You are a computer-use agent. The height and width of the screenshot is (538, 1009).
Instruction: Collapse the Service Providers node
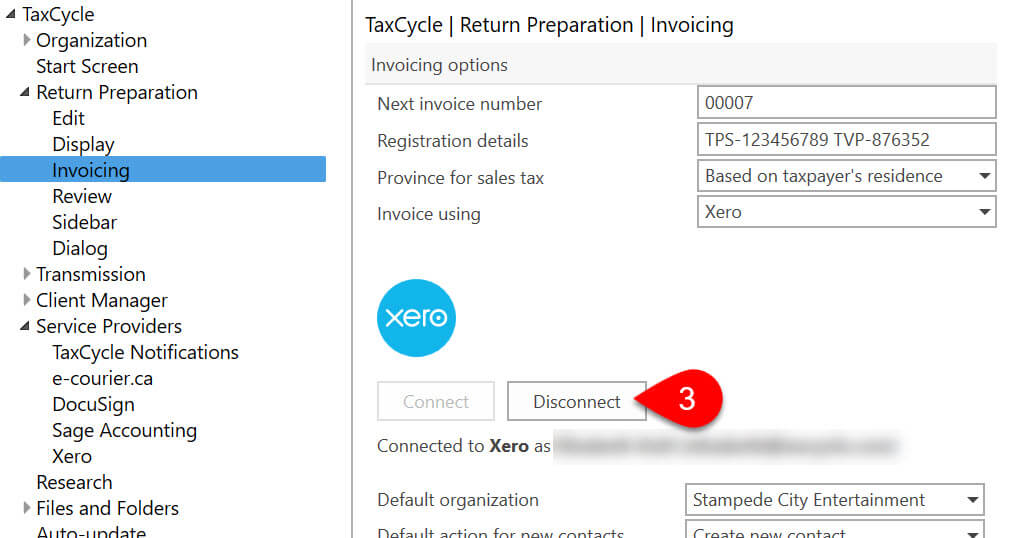(x=25, y=327)
